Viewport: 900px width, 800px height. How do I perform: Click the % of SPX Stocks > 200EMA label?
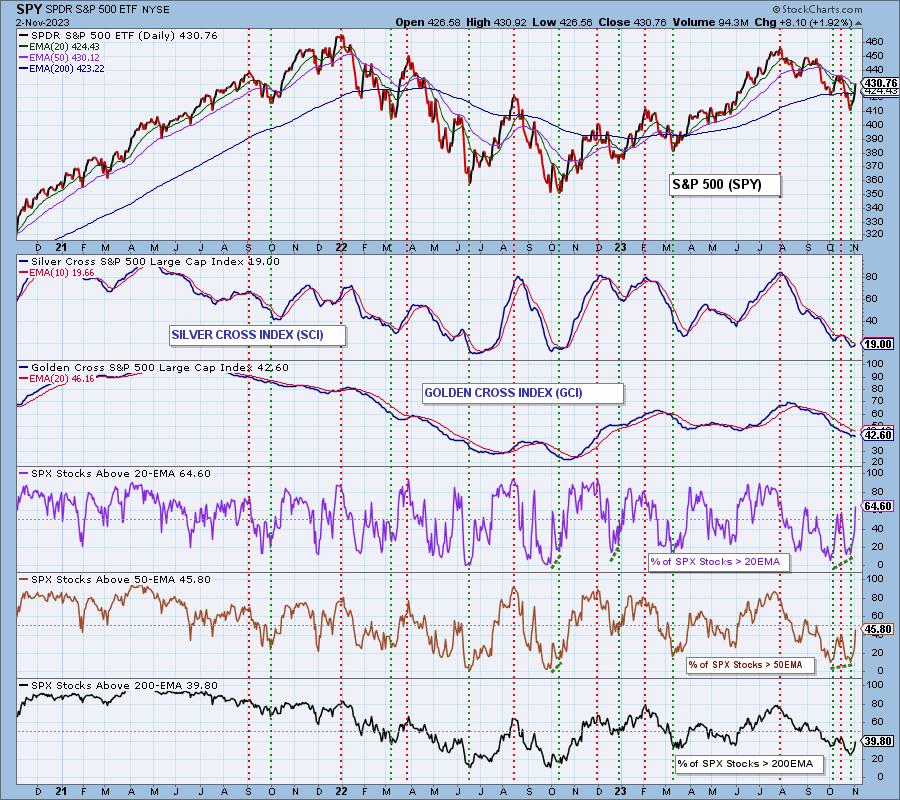pos(750,764)
